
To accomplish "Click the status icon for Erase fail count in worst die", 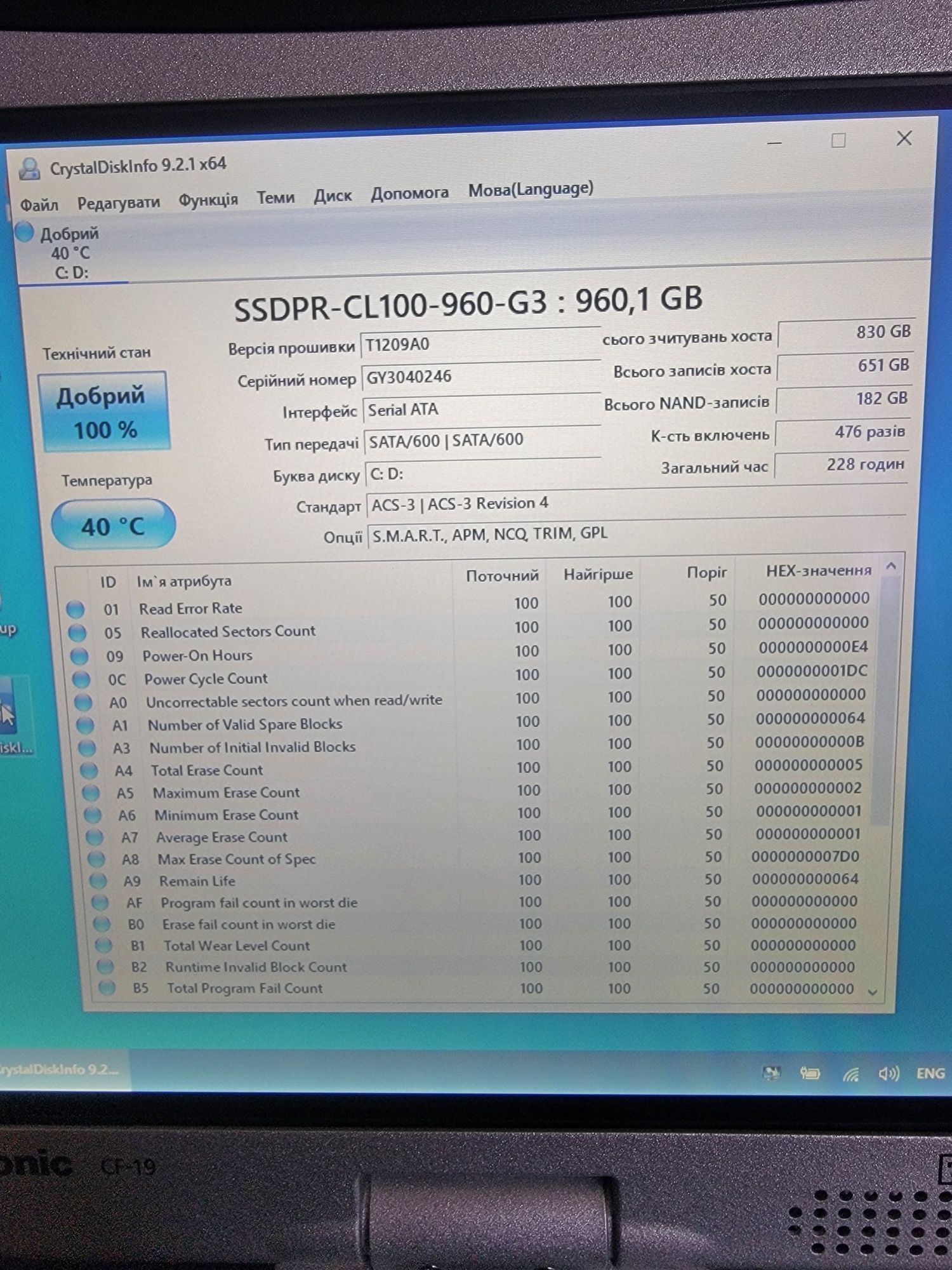I will click(102, 925).
